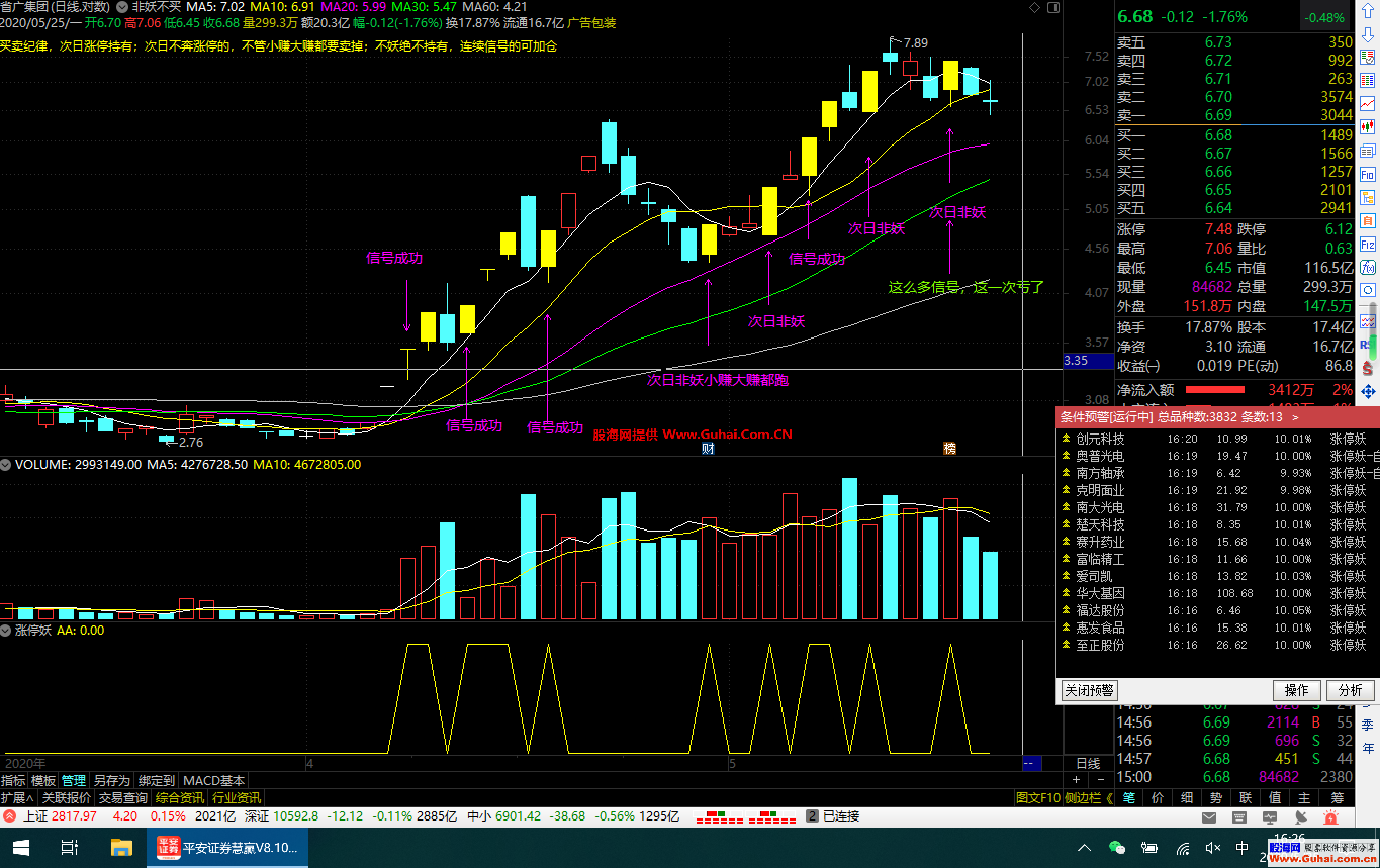
Task: Click the 绑定到 option
Action: click(157, 780)
